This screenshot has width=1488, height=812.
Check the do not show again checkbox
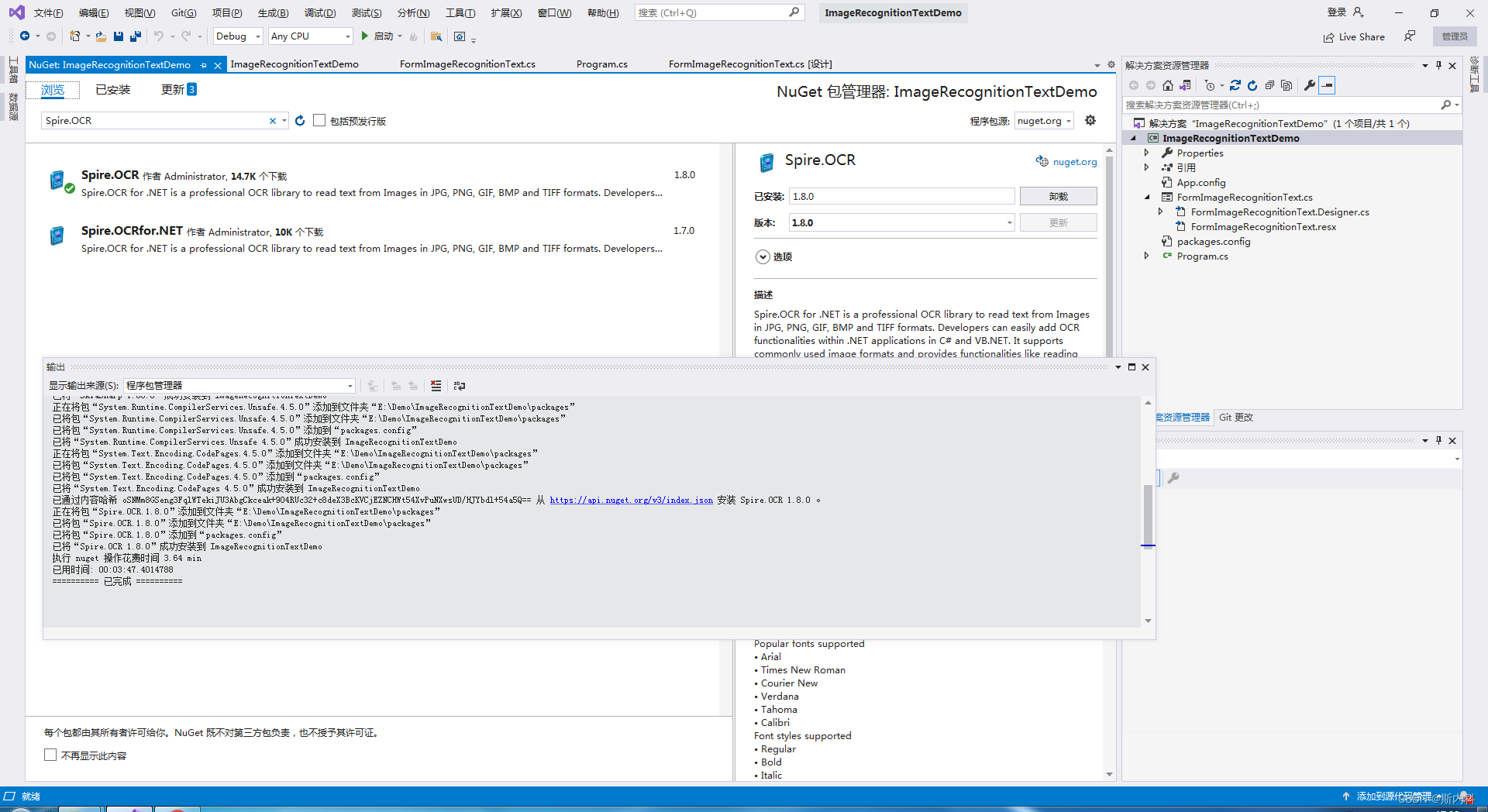pyautogui.click(x=50, y=755)
